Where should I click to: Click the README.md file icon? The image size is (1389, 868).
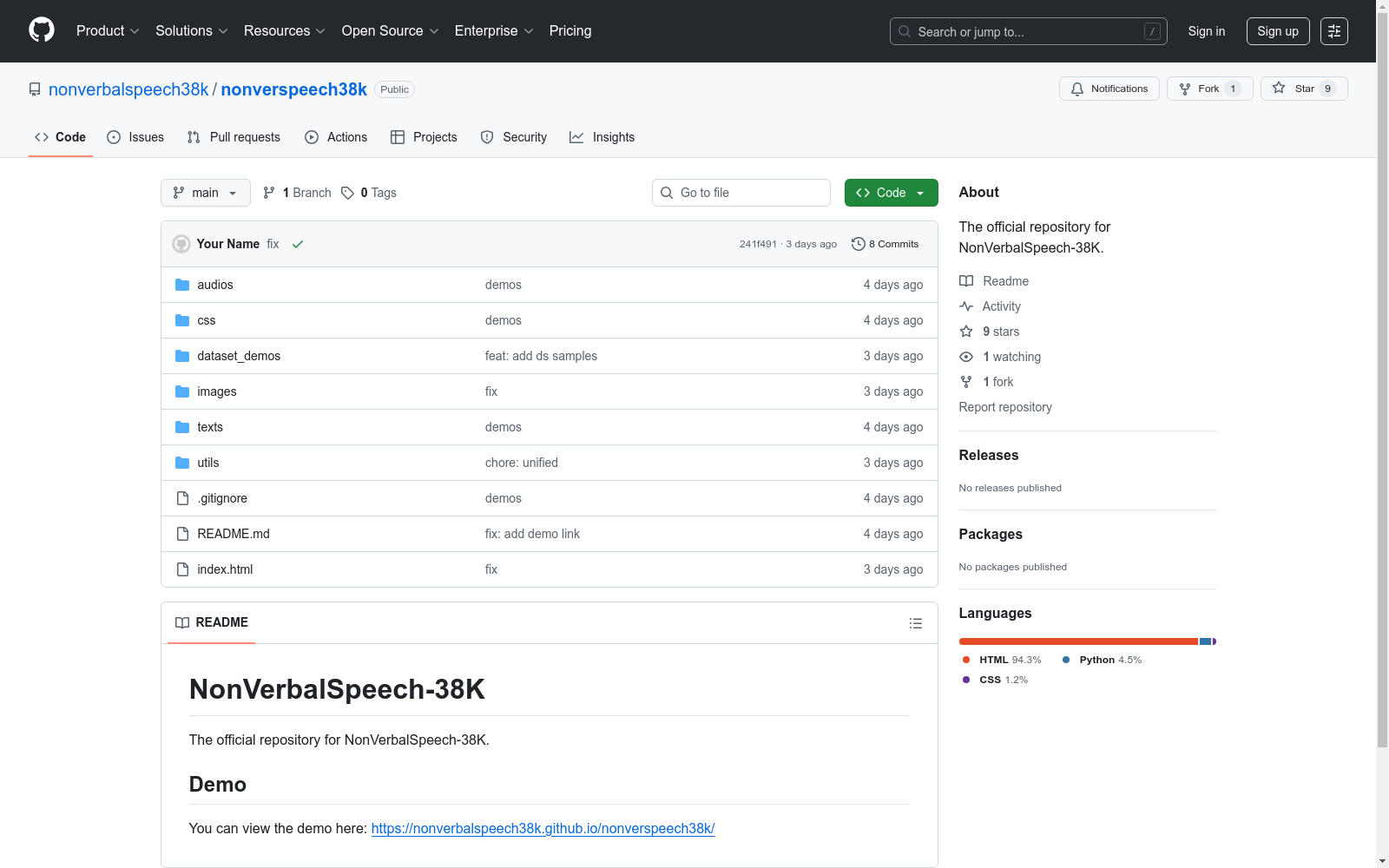[182, 534]
